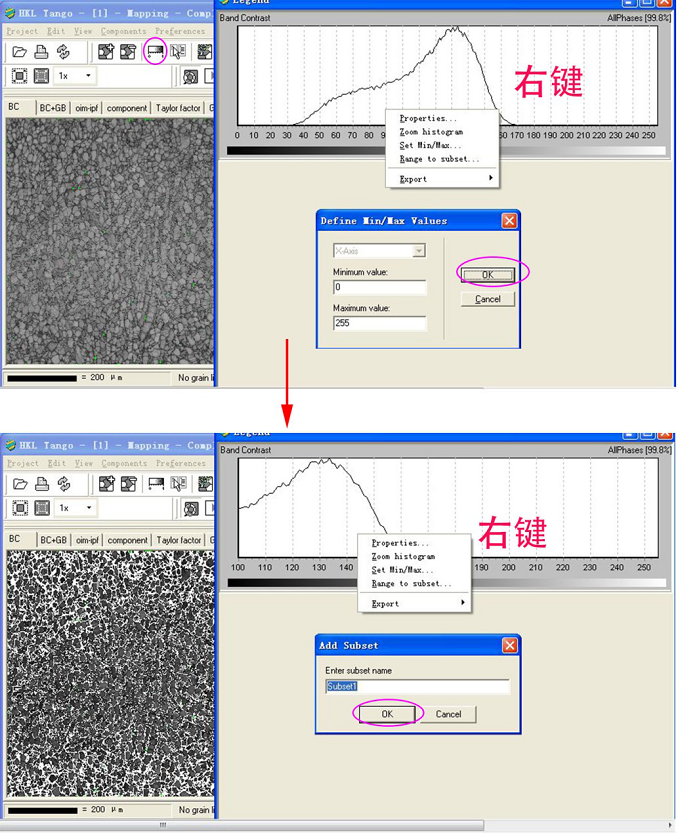Image resolution: width=680 pixels, height=833 pixels.
Task: Open X-Axis combo box in Define Min/Max Values
Action: click(379, 251)
